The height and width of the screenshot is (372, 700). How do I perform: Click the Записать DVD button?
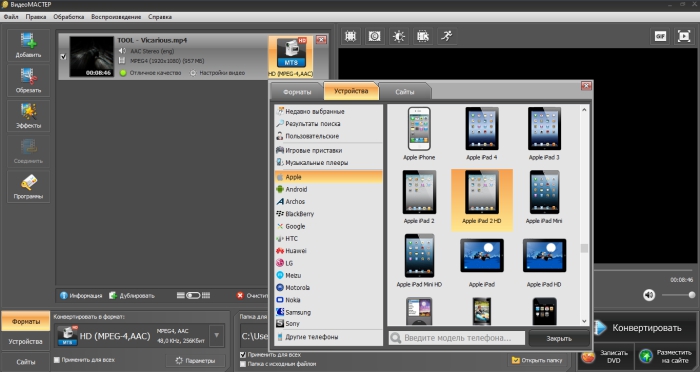[x=605, y=356]
